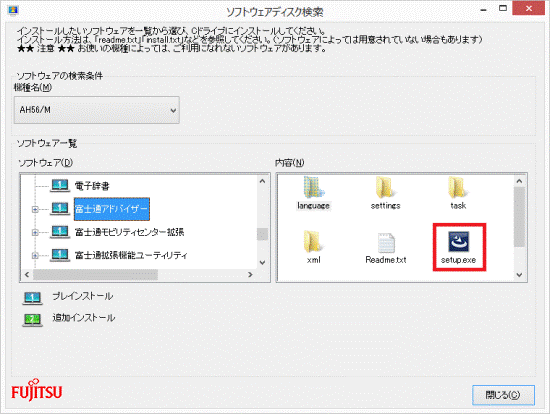Select 富士通アドバイザー in software tree
The width and height of the screenshot is (550, 414).
click(x=112, y=209)
